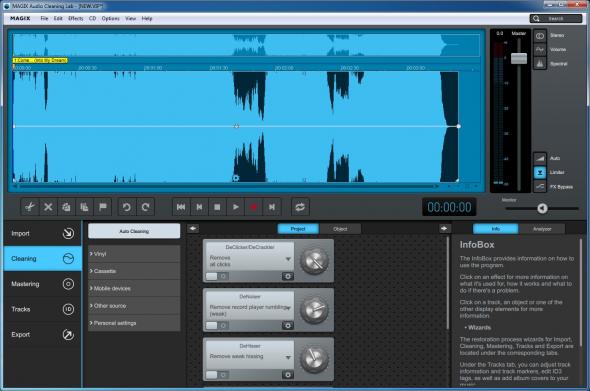Expand Personal settings category
The image size is (590, 391).
pos(134,323)
